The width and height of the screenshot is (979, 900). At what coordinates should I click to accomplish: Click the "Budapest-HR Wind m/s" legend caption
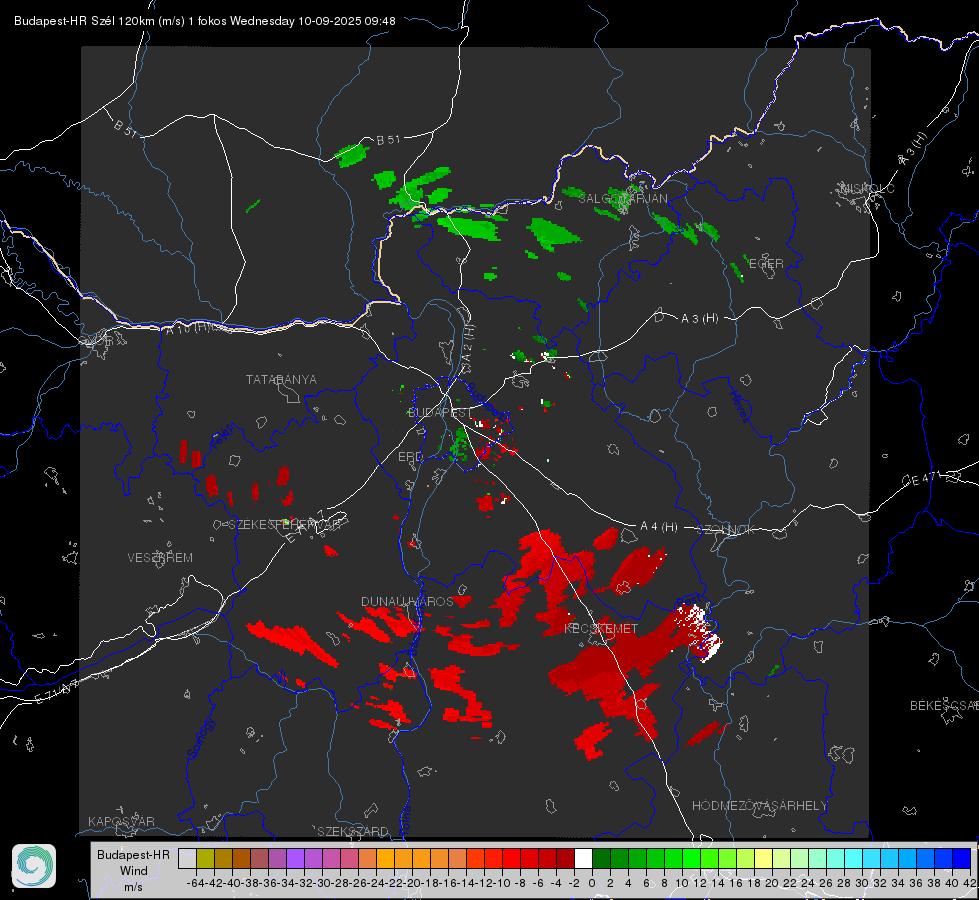point(134,871)
